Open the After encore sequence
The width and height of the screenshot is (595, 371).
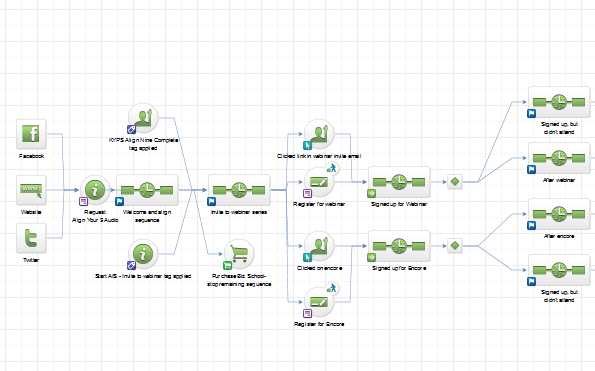[x=559, y=214]
